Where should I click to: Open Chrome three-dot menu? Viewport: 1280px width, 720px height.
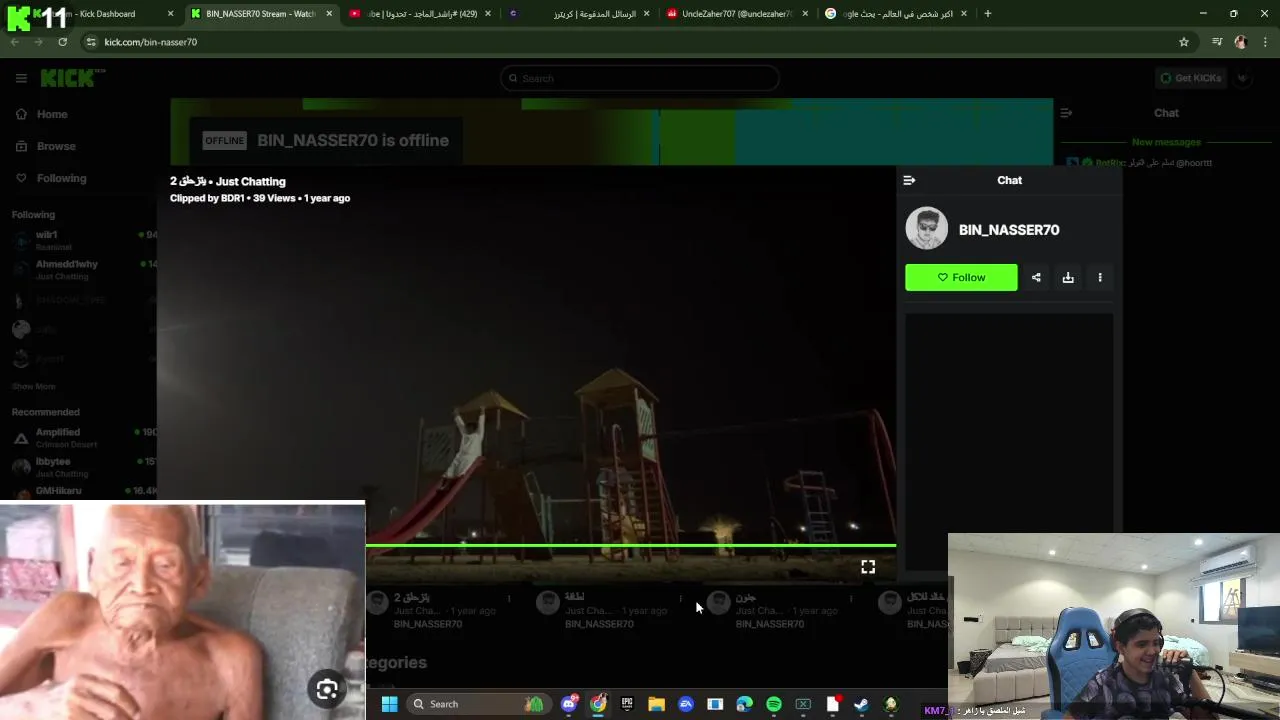[x=1266, y=42]
